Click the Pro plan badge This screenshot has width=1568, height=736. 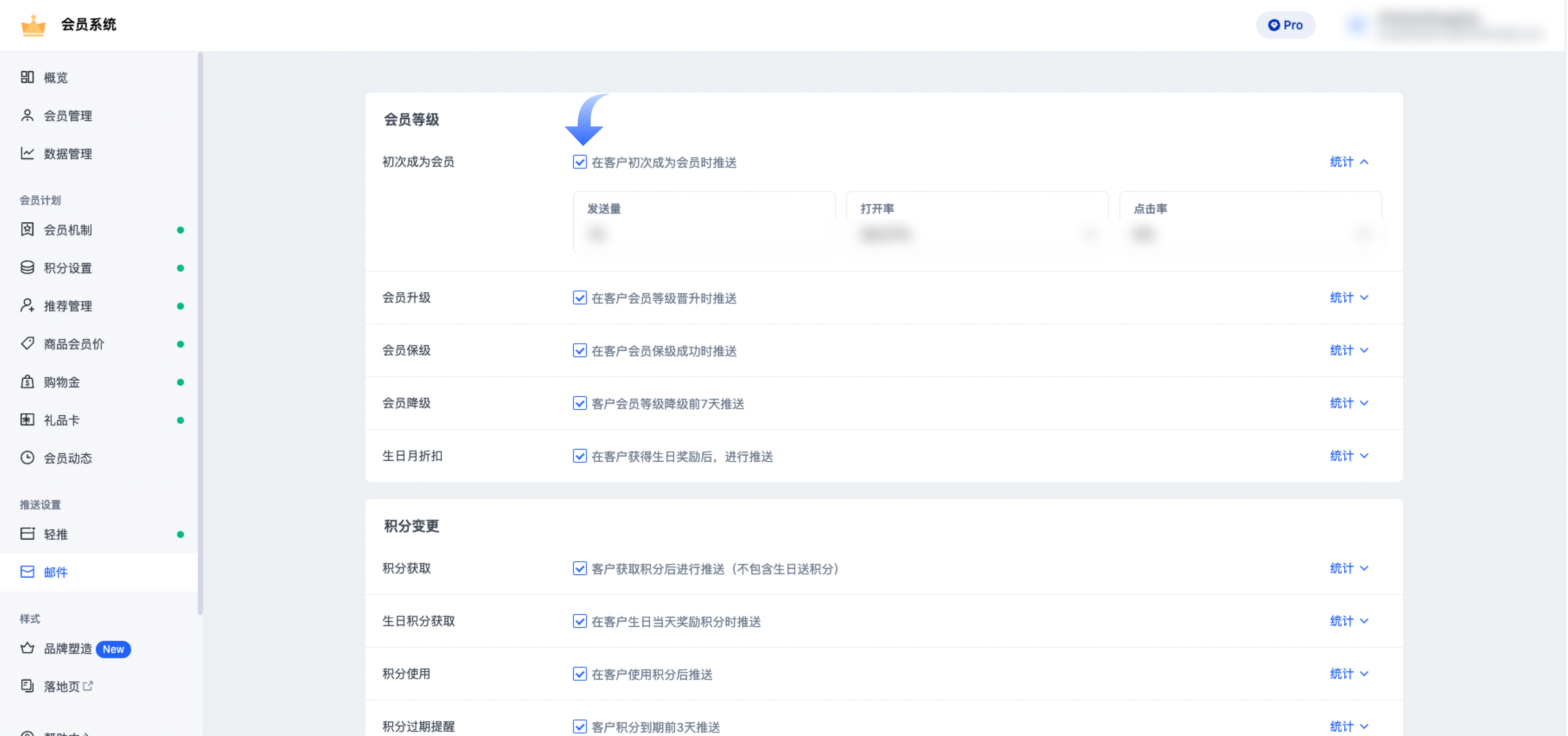pyautogui.click(x=1286, y=25)
